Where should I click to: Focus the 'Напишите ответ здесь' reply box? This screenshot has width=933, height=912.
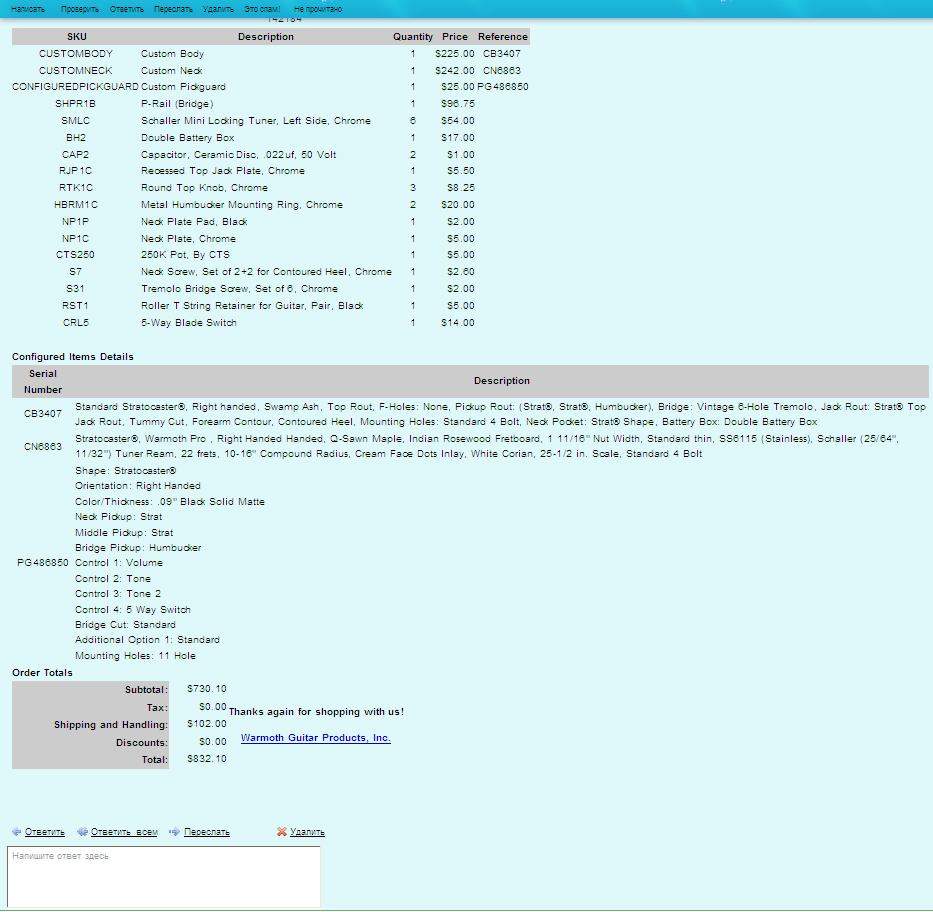(x=164, y=877)
